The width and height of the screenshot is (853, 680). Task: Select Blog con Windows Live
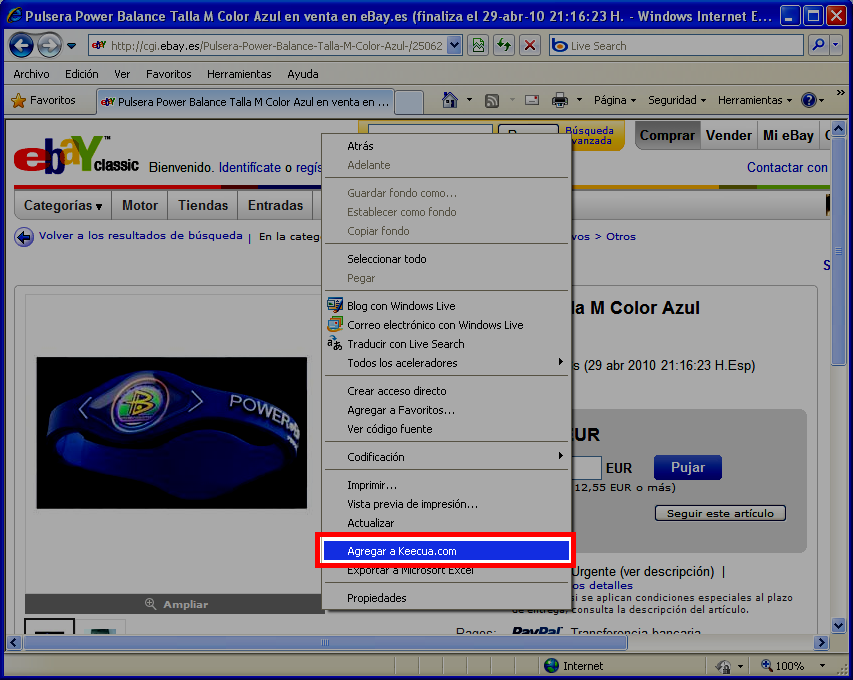(x=446, y=306)
